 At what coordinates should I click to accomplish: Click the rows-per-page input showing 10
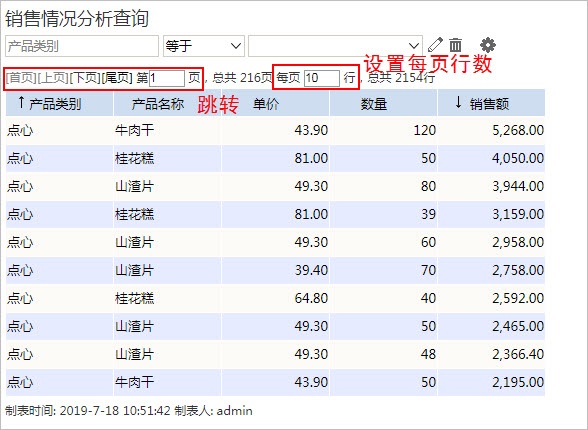click(322, 78)
